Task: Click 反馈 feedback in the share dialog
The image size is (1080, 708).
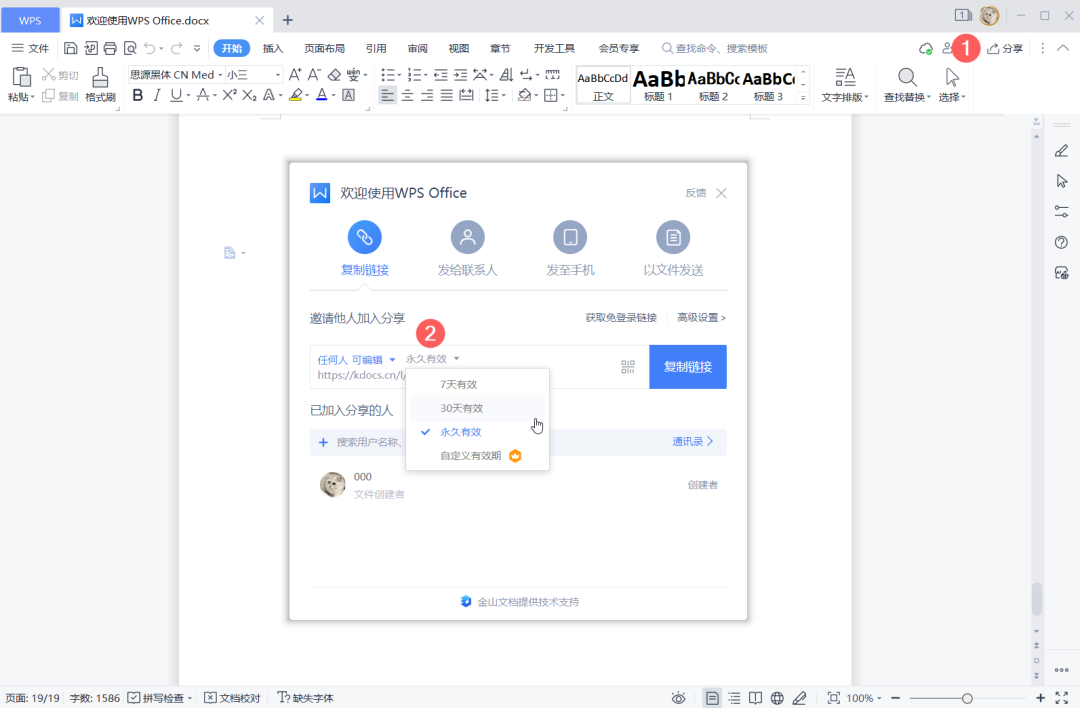Action: [696, 193]
